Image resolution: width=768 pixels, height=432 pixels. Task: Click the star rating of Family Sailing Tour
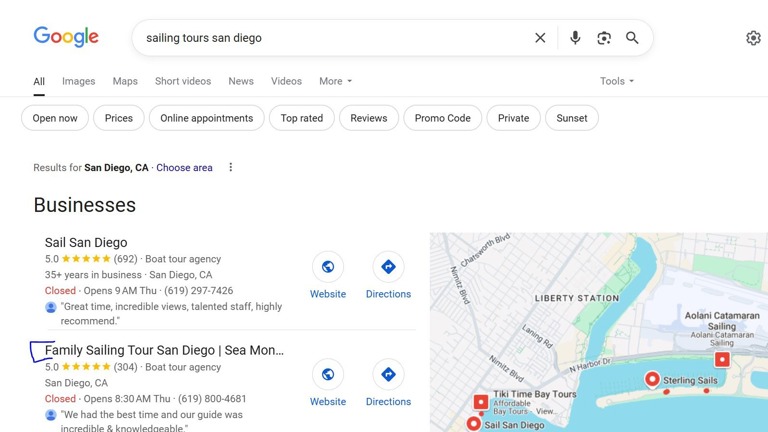(86, 367)
